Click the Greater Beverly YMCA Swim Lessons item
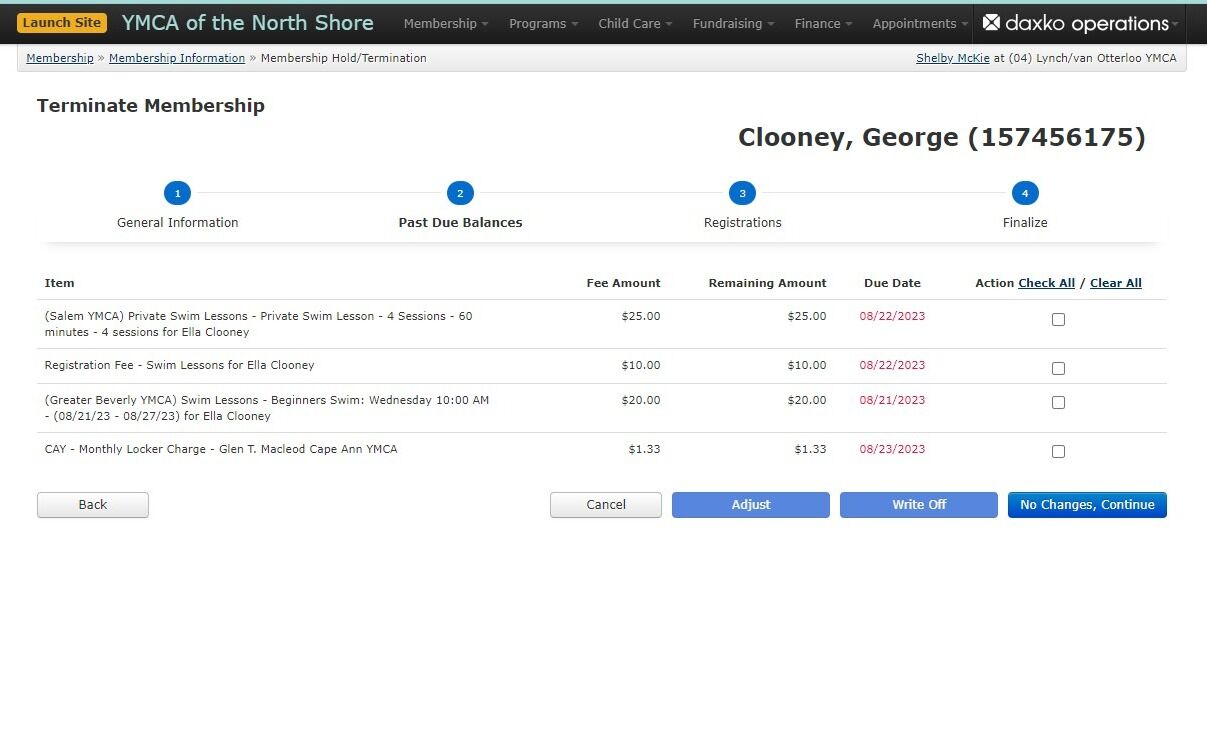This screenshot has width=1207, height=751. [267, 408]
